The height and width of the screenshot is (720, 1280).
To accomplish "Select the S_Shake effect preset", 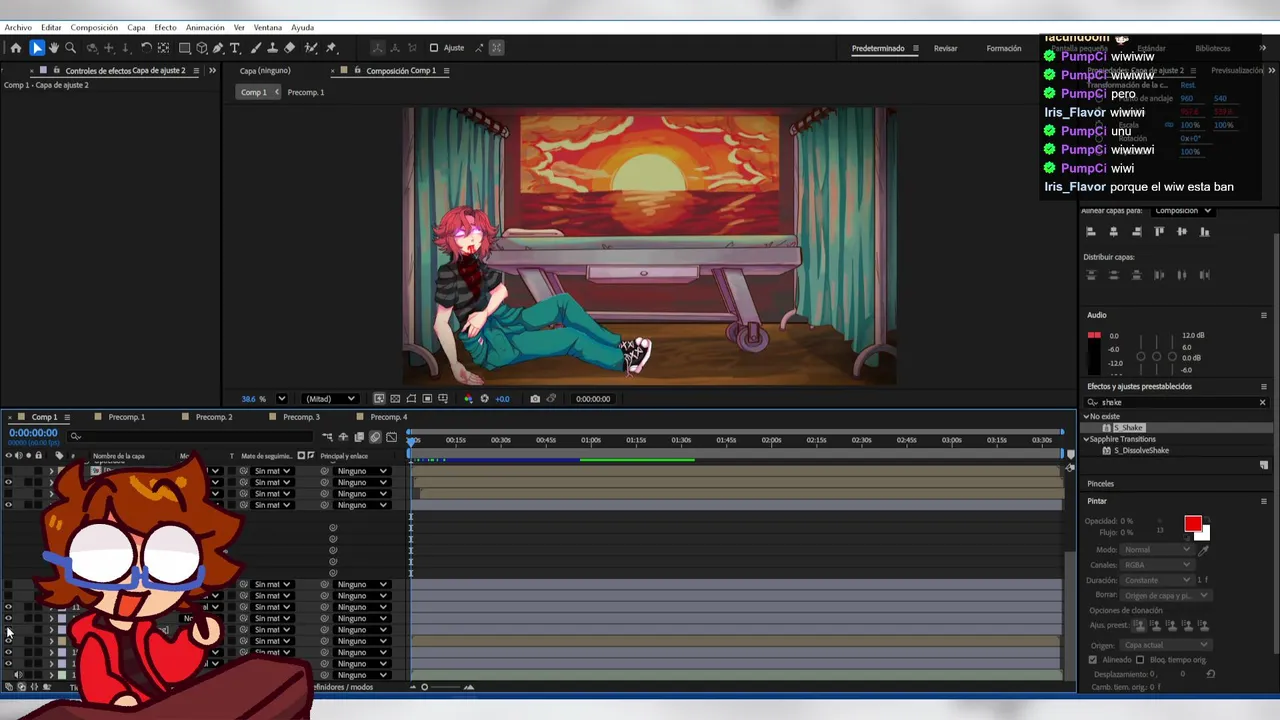I will (x=1128, y=428).
